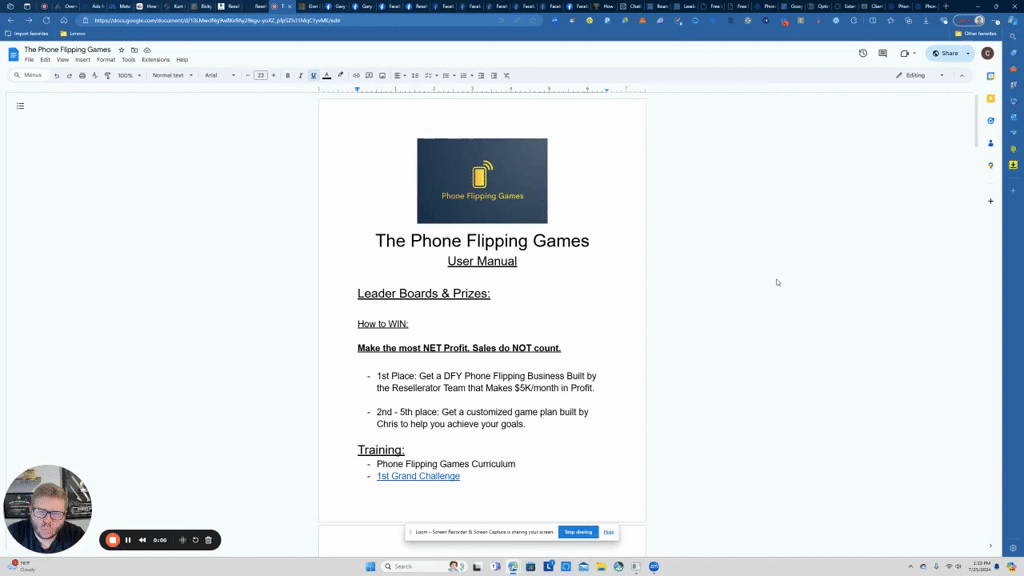This screenshot has width=1024, height=576.
Task: Select the paint format tool
Action: tap(108, 76)
